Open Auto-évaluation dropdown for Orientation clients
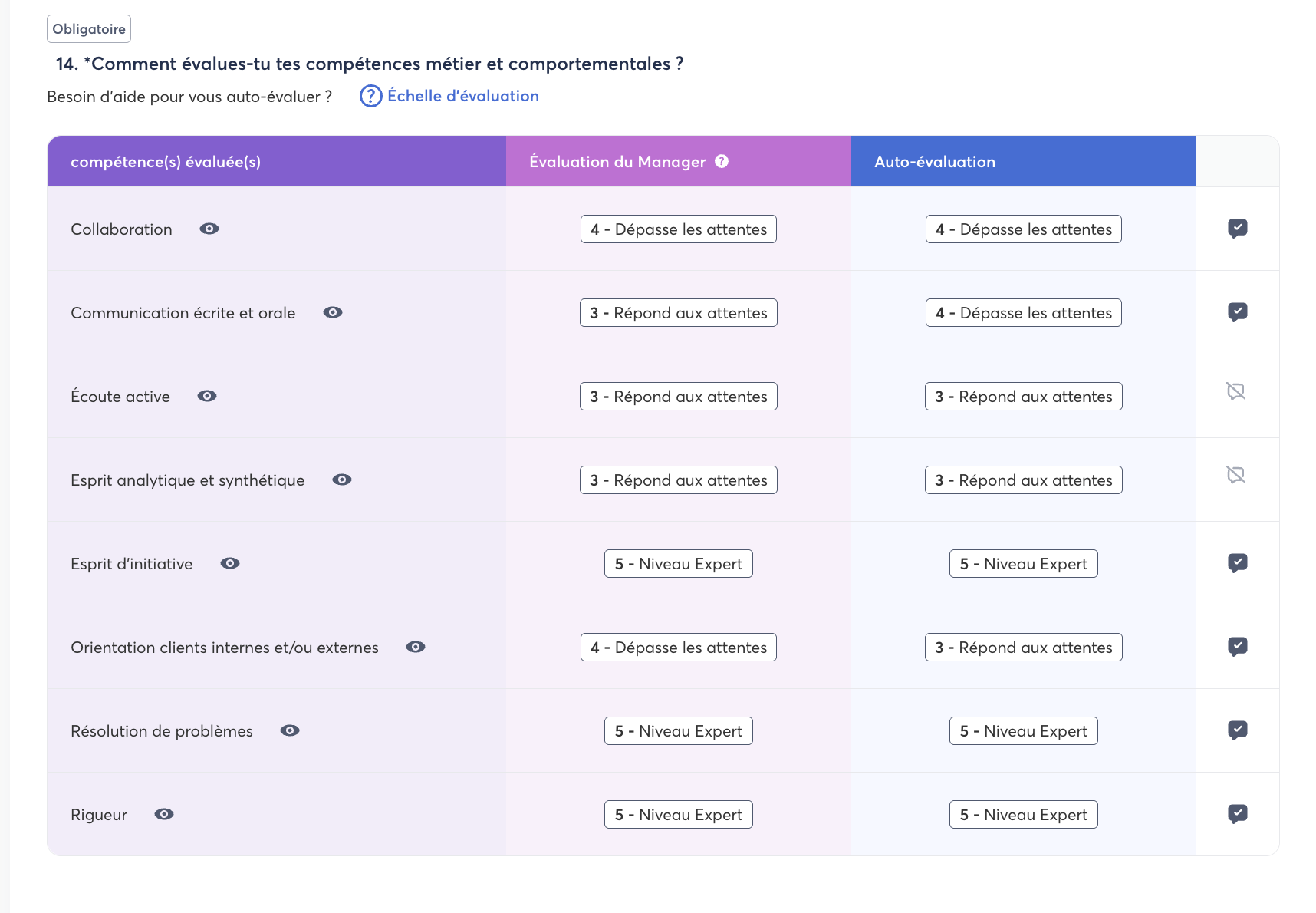This screenshot has height=913, width=1316. pos(1023,648)
